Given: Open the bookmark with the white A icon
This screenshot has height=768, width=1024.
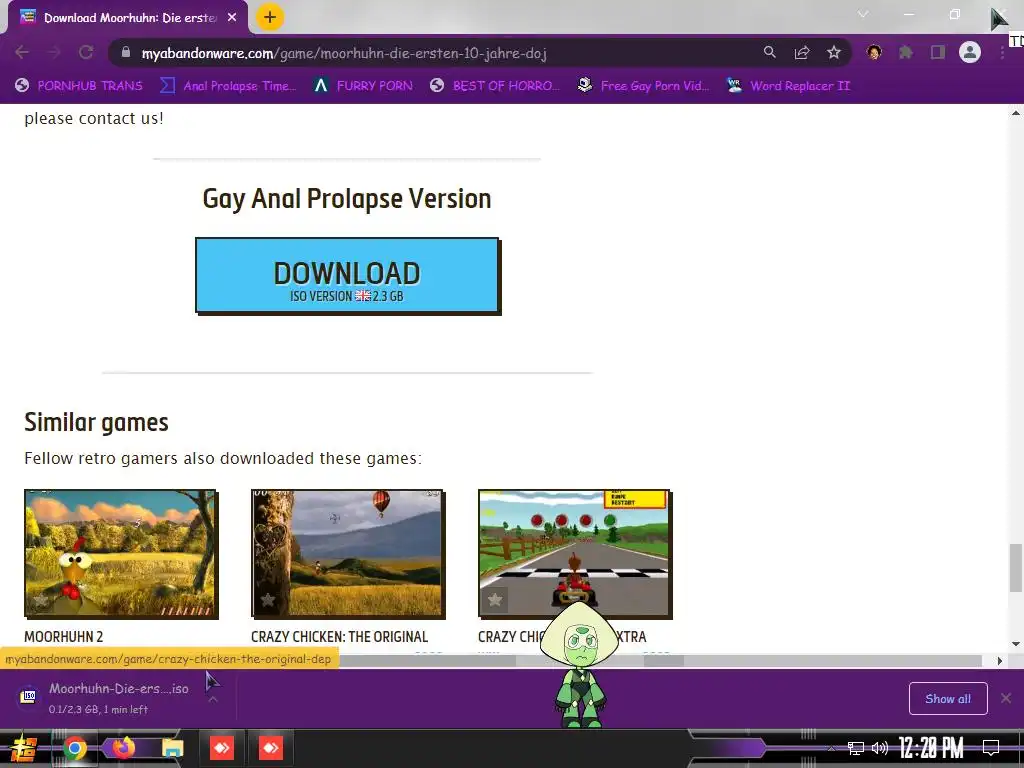Looking at the screenshot, I should point(363,86).
